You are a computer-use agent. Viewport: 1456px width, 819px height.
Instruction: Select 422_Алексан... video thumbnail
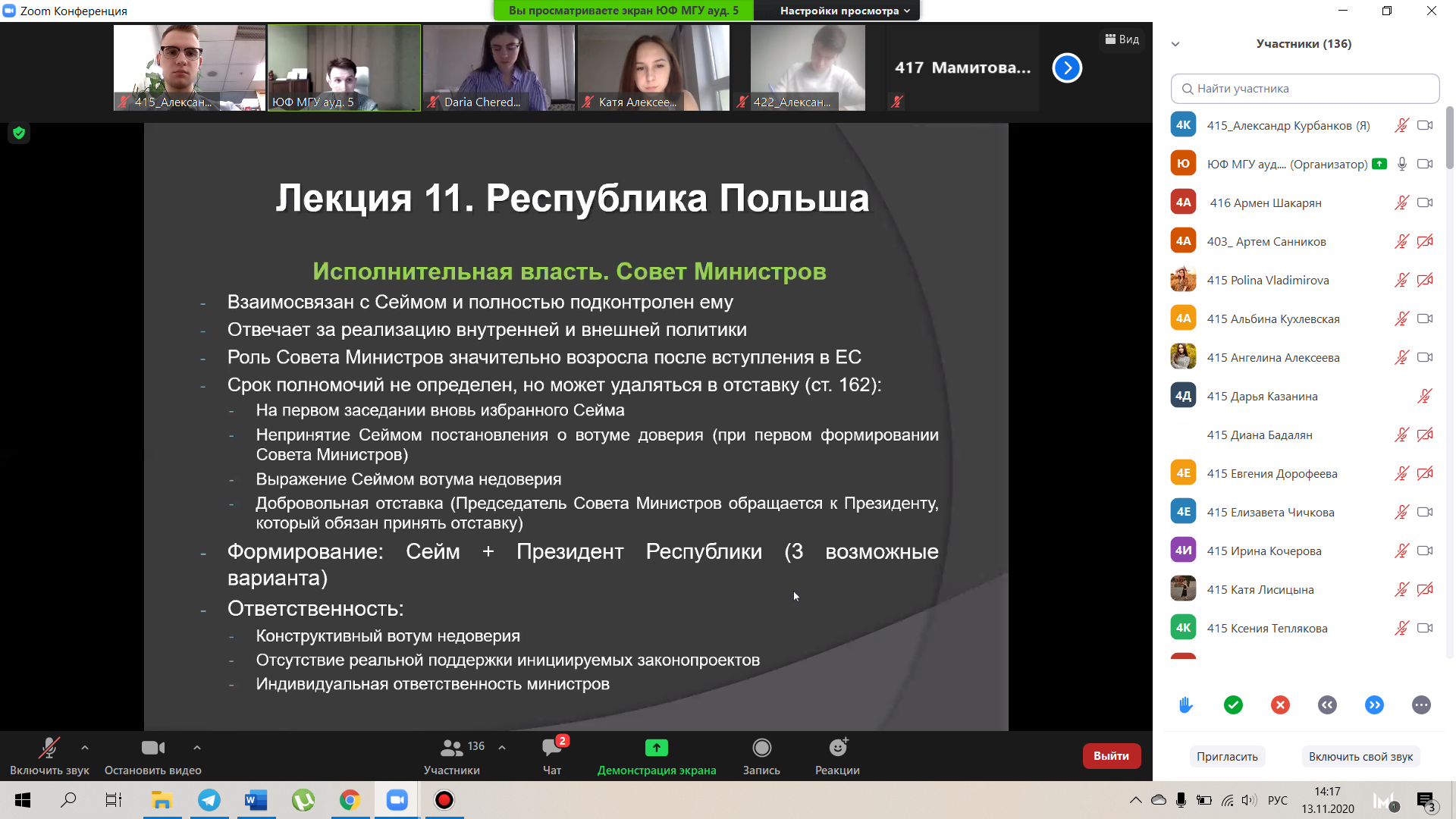(808, 68)
